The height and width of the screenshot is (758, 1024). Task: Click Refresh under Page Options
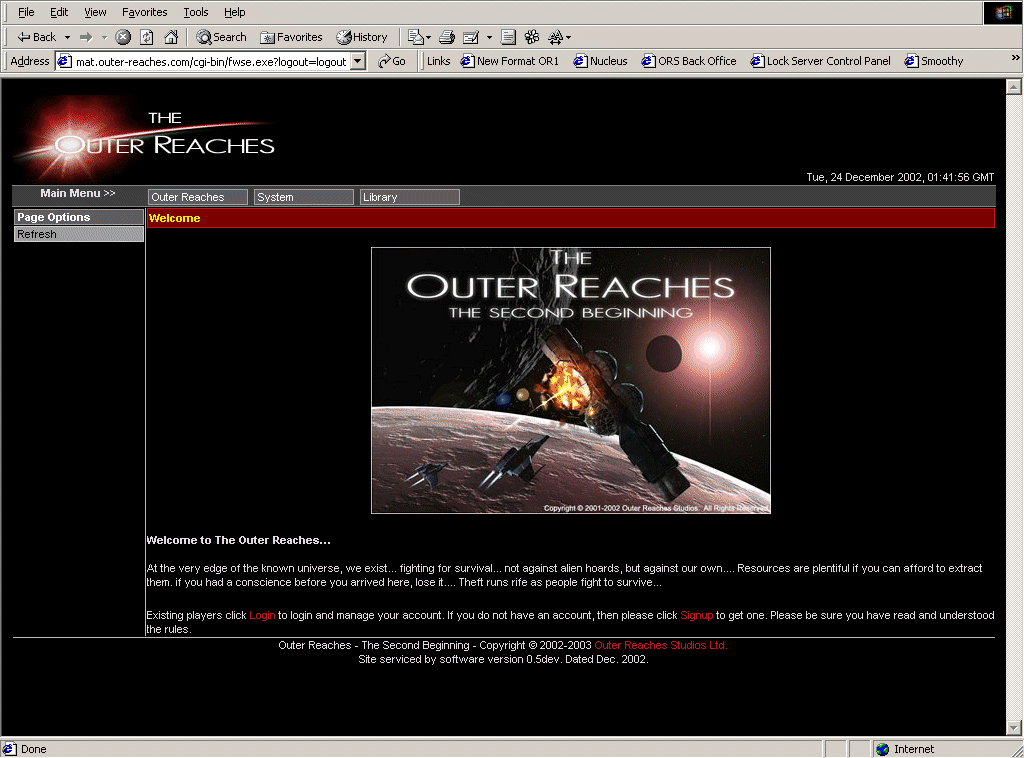(79, 234)
